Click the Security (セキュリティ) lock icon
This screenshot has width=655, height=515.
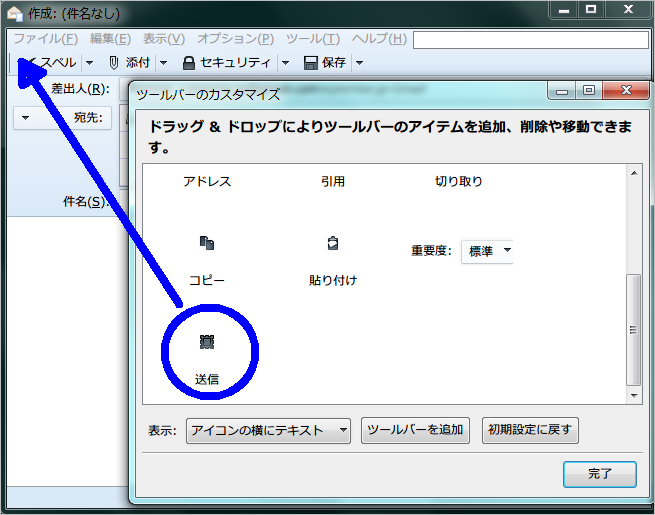pyautogui.click(x=189, y=62)
